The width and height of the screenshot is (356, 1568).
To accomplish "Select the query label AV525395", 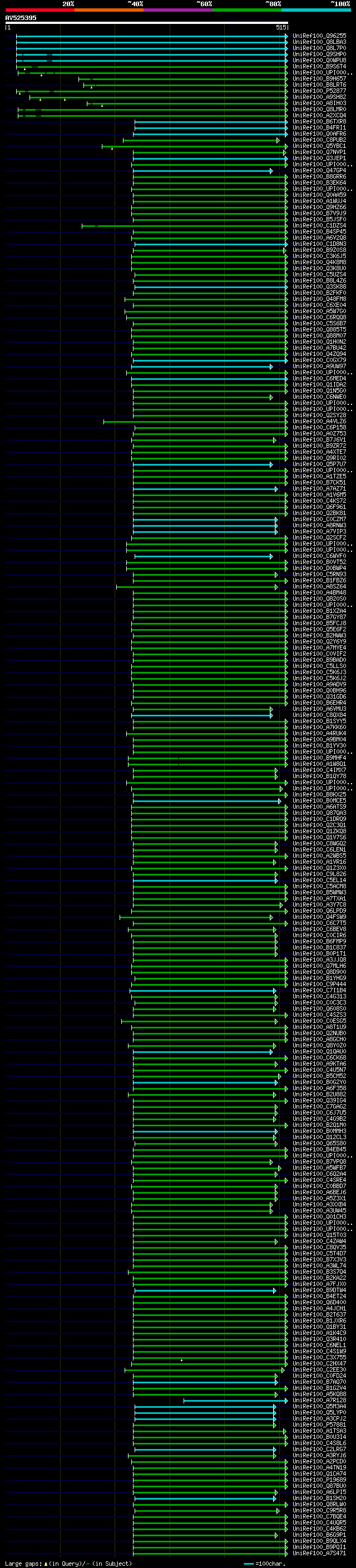I will pyautogui.click(x=21, y=18).
